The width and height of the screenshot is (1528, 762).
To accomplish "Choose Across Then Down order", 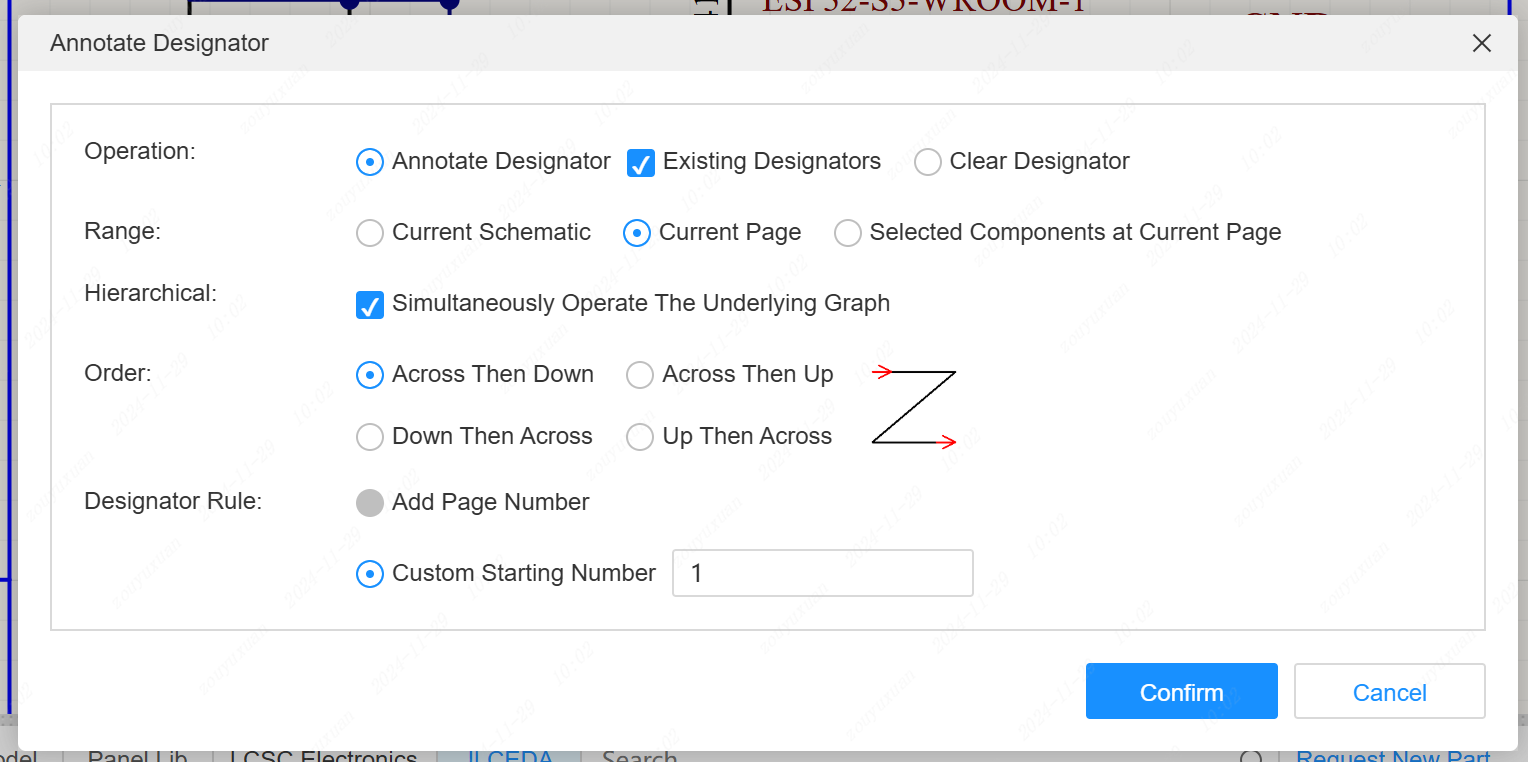I will point(370,375).
